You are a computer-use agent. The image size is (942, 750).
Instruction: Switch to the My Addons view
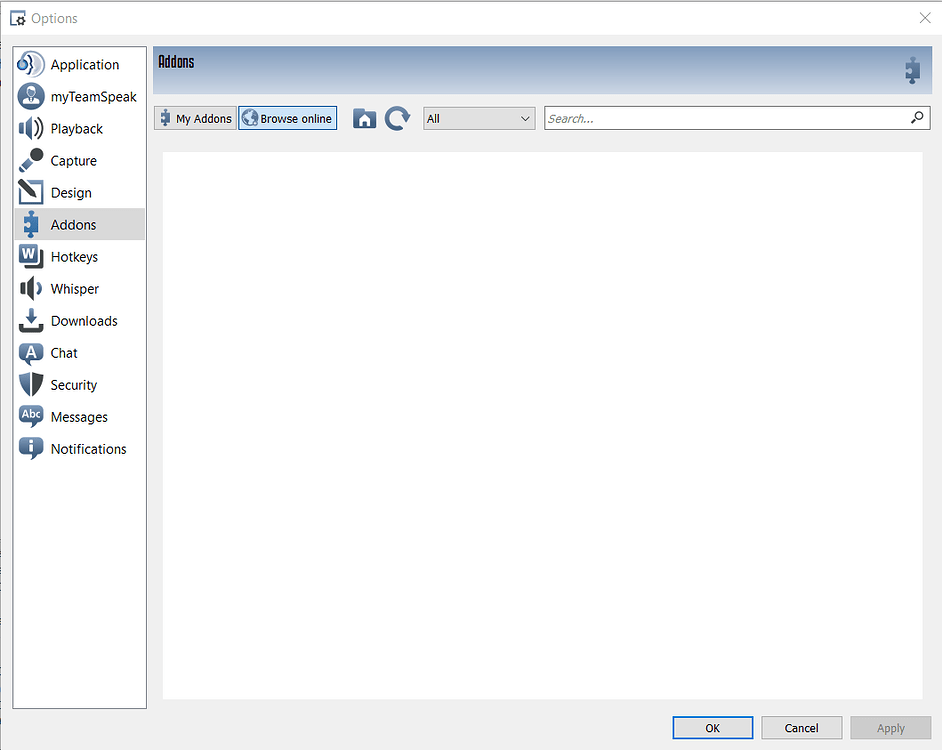click(194, 118)
